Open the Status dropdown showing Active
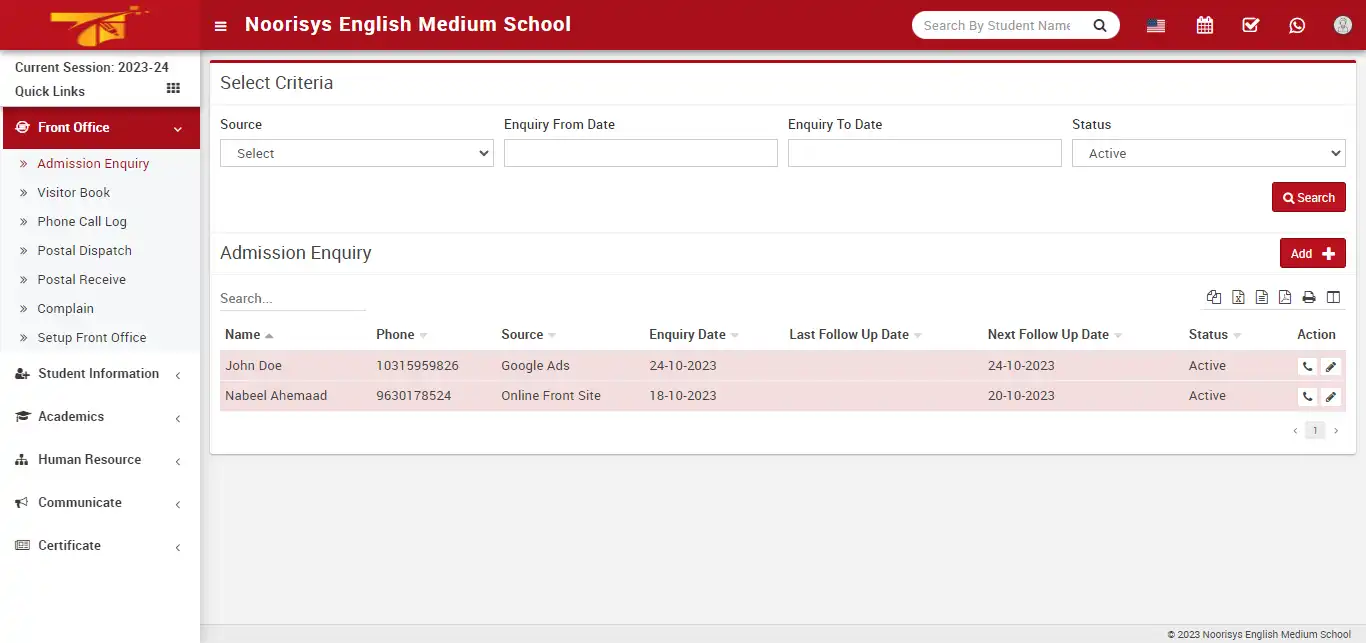The width and height of the screenshot is (1366, 643). pos(1207,153)
